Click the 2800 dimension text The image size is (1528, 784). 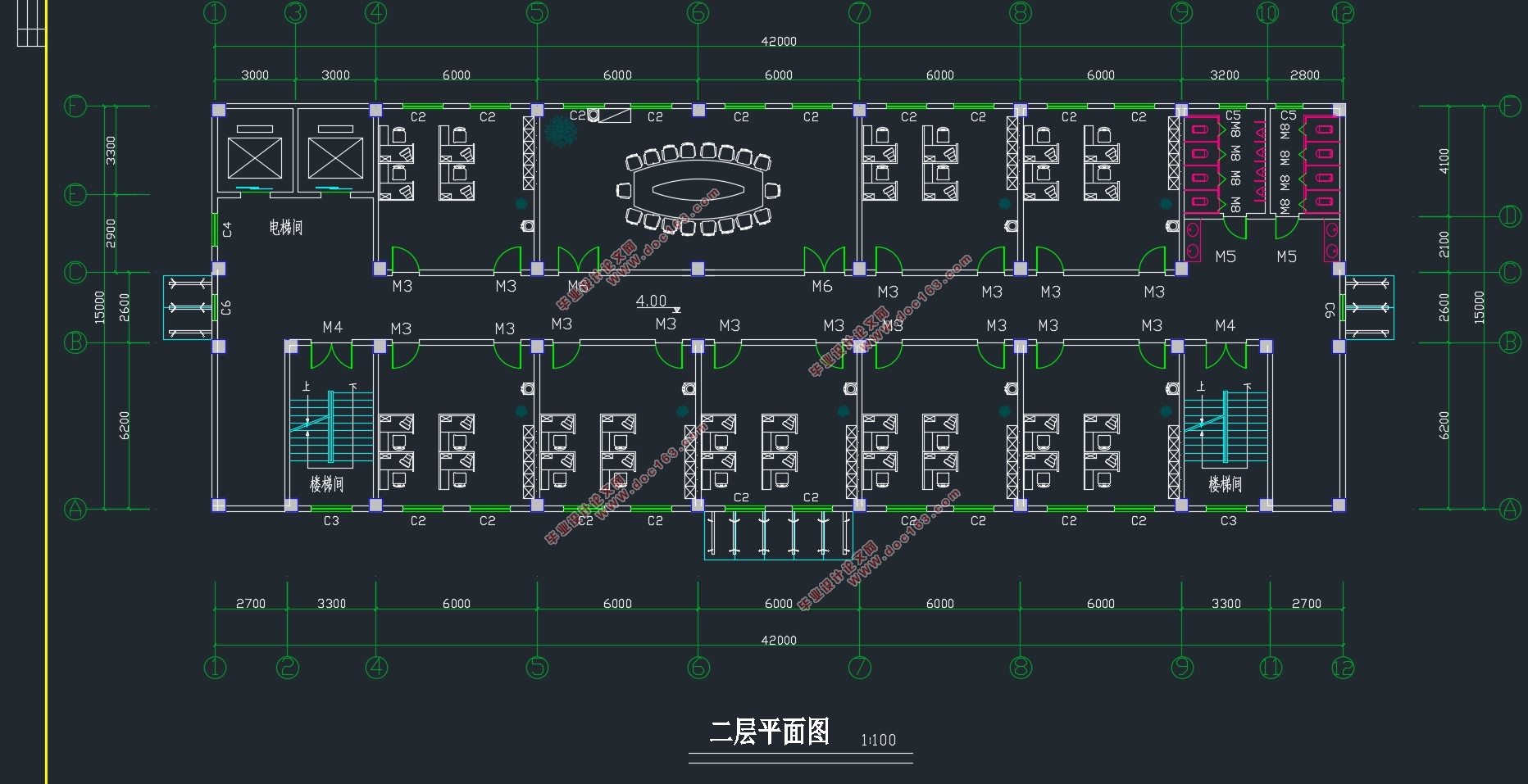pos(1305,75)
